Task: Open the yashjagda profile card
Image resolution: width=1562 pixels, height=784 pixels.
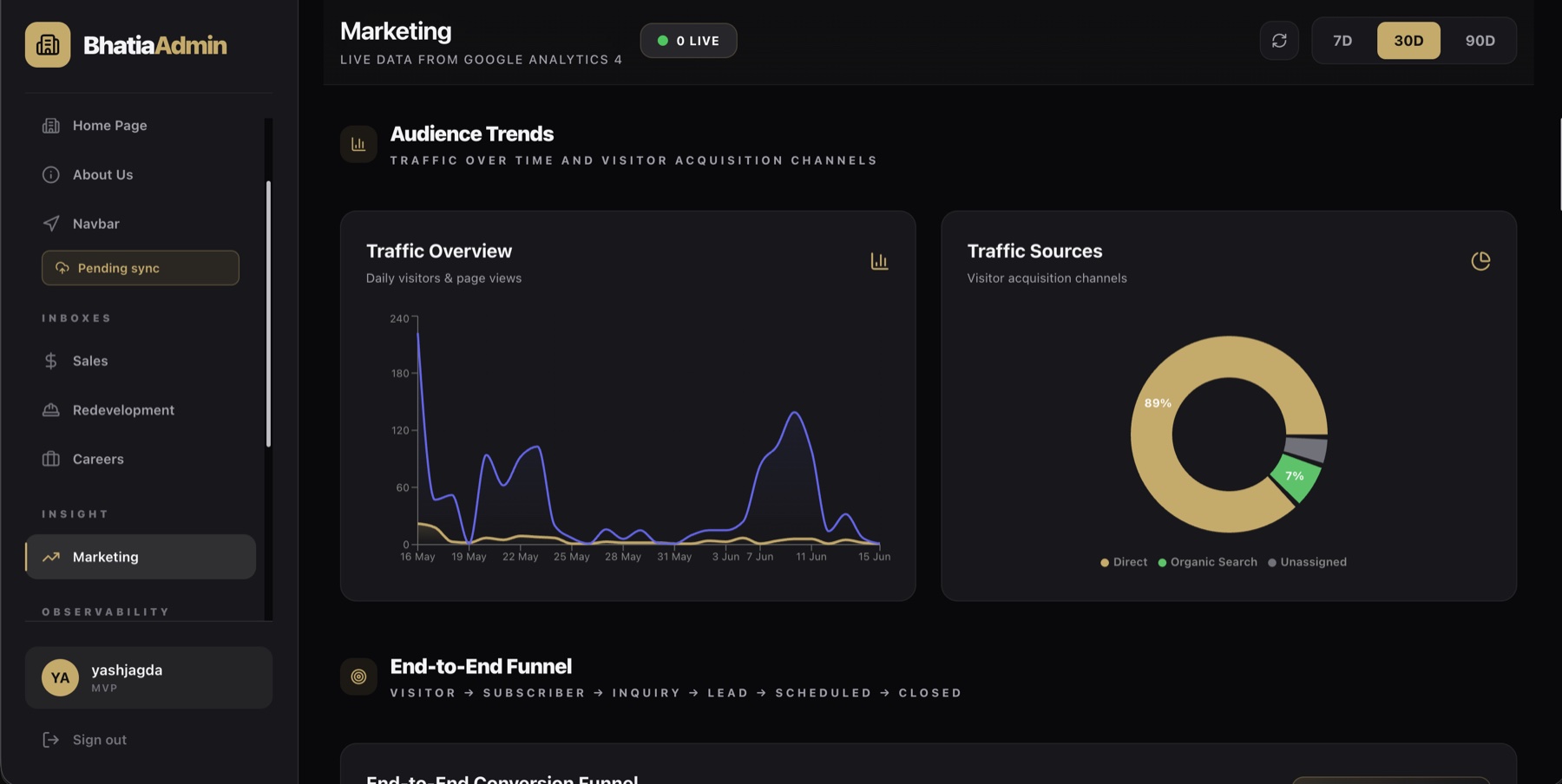Action: (x=148, y=678)
